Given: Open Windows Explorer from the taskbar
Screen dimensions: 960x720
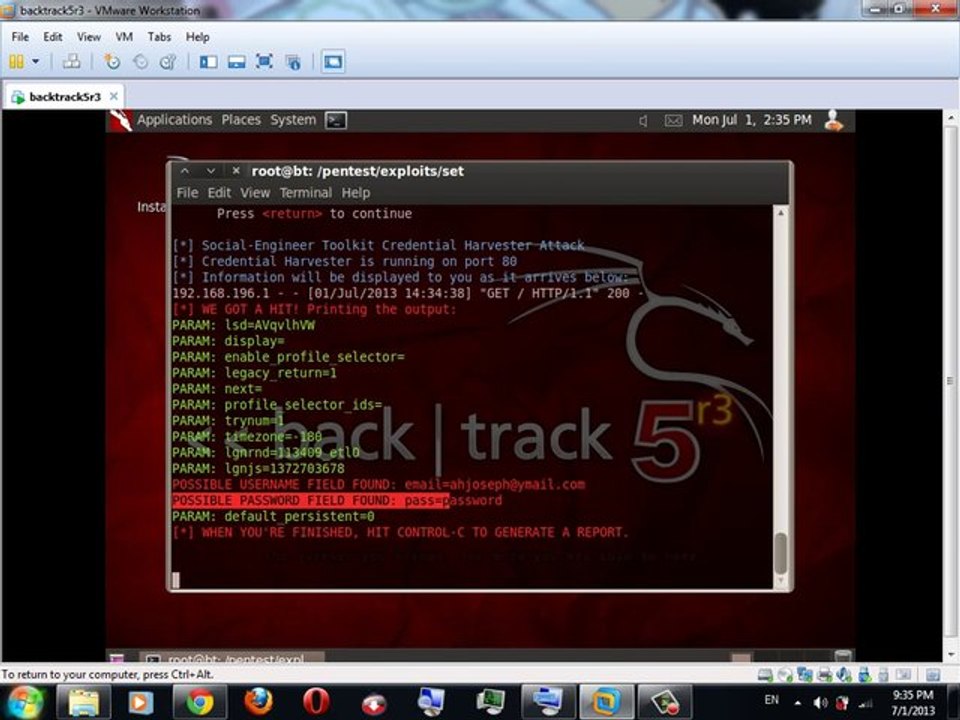Looking at the screenshot, I should tap(83, 702).
